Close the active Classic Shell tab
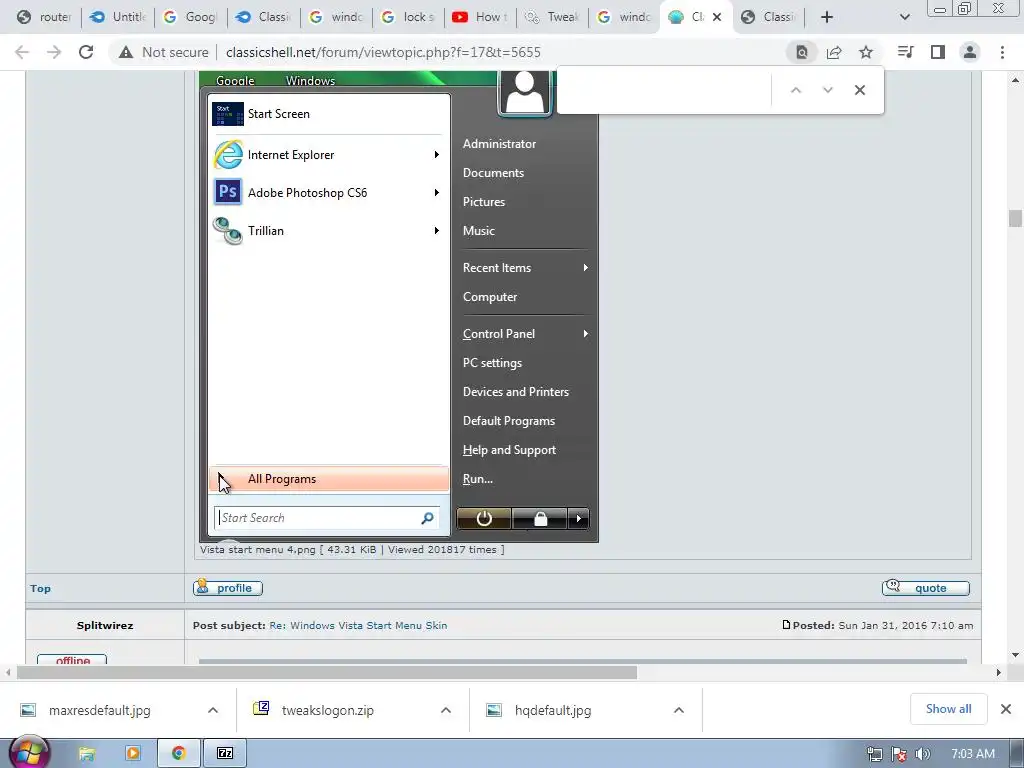 [x=716, y=17]
